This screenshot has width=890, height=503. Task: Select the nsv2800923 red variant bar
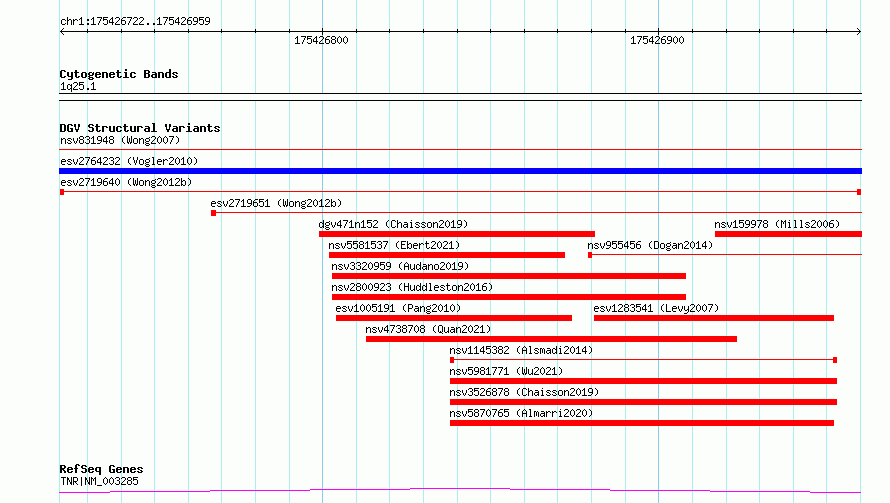point(509,297)
